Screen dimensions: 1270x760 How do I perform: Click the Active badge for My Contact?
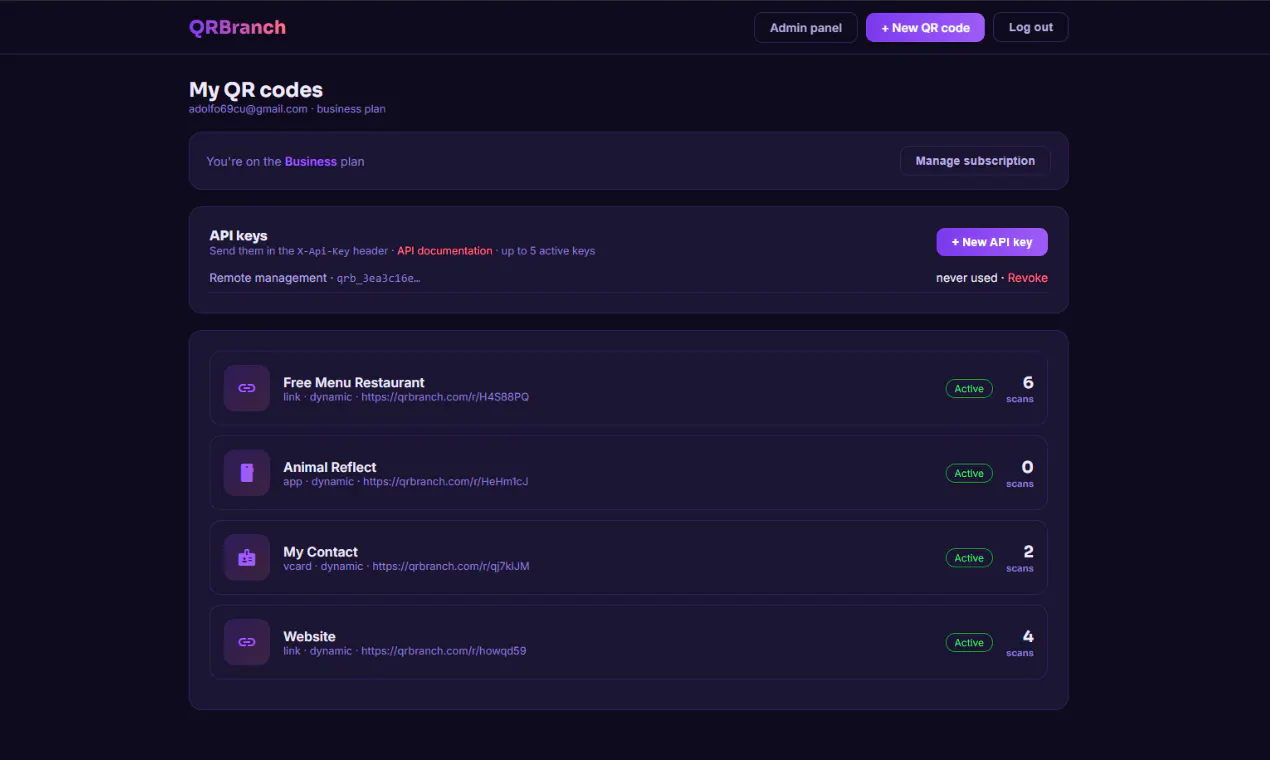click(969, 558)
